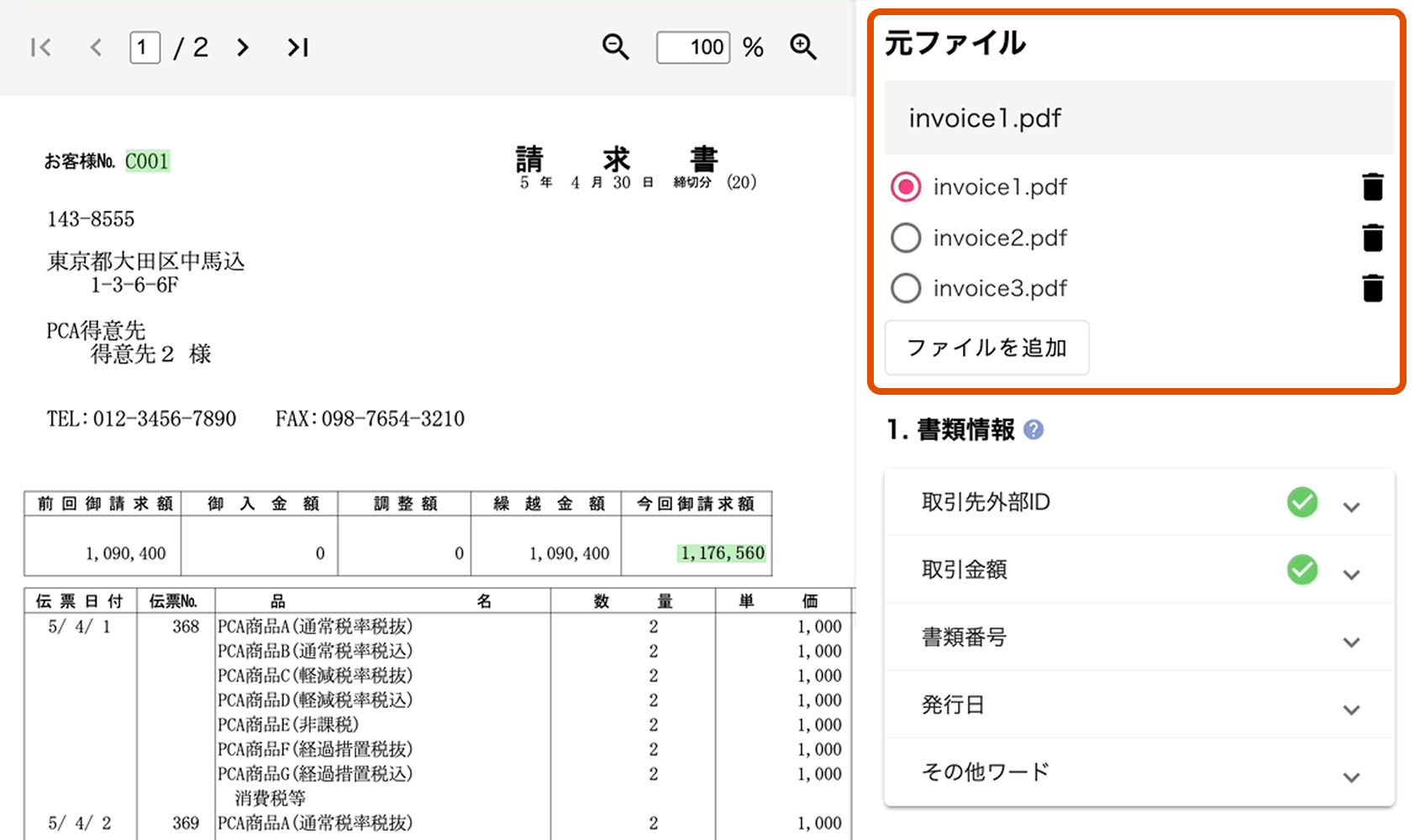This screenshot has height=840, width=1425.
Task: Remove invoice3.pdf using the trash icon
Action: coord(1372,288)
